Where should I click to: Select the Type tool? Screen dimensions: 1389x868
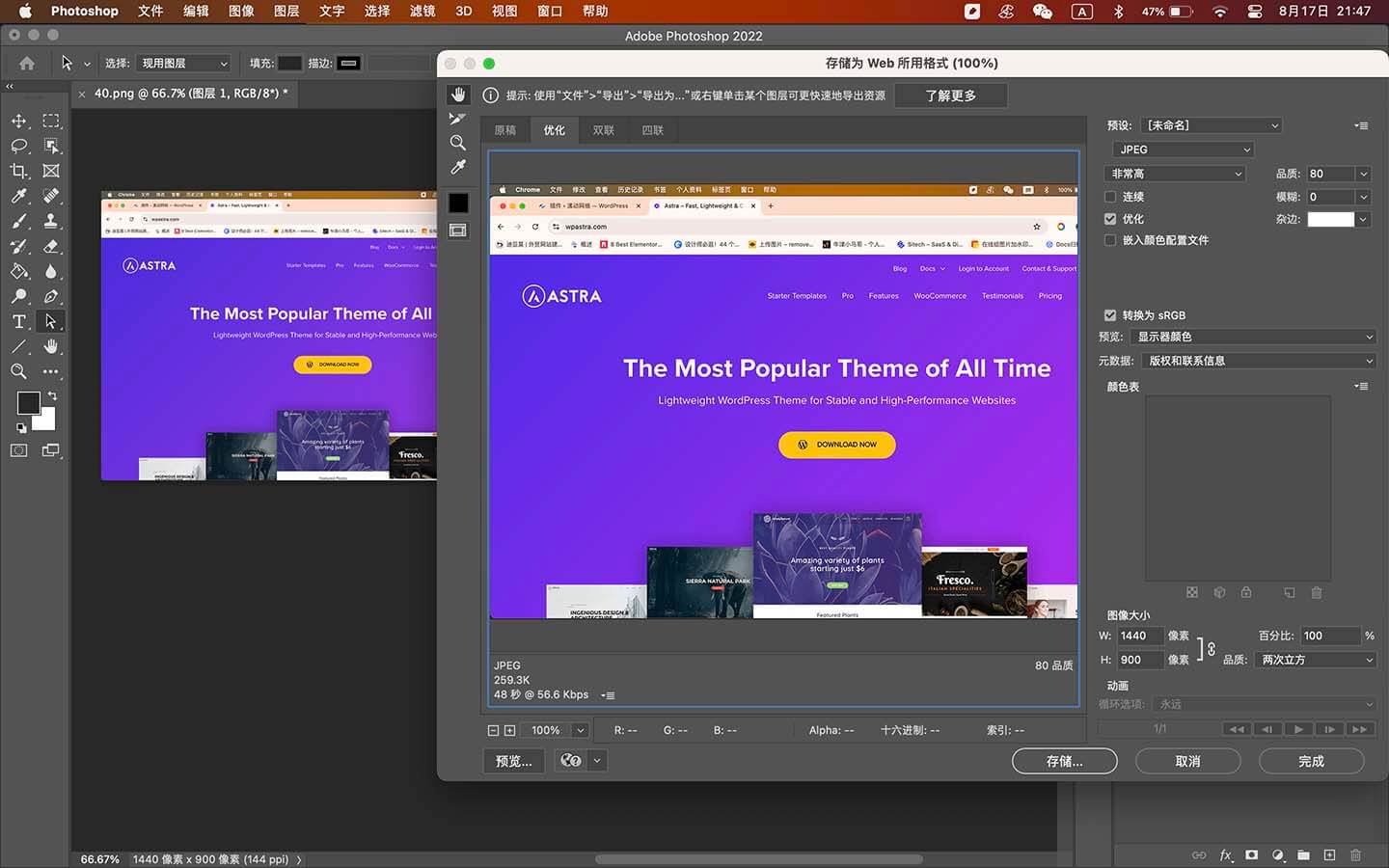click(x=18, y=321)
